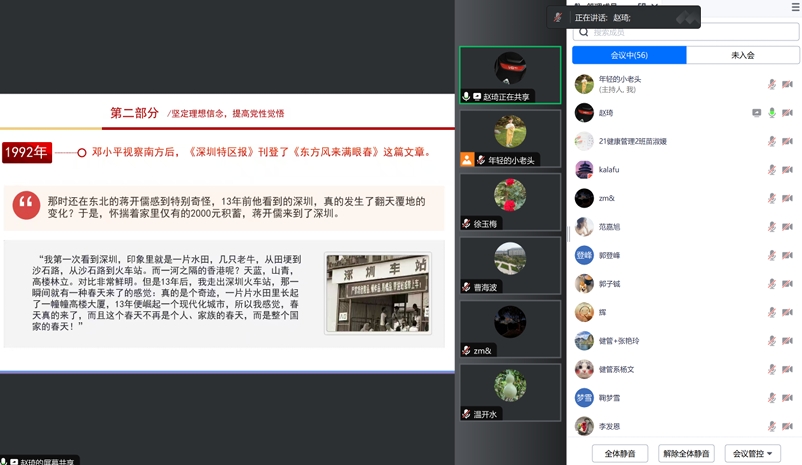
Task: Click the 第二部分 heading on the slide
Action: click(x=135, y=113)
